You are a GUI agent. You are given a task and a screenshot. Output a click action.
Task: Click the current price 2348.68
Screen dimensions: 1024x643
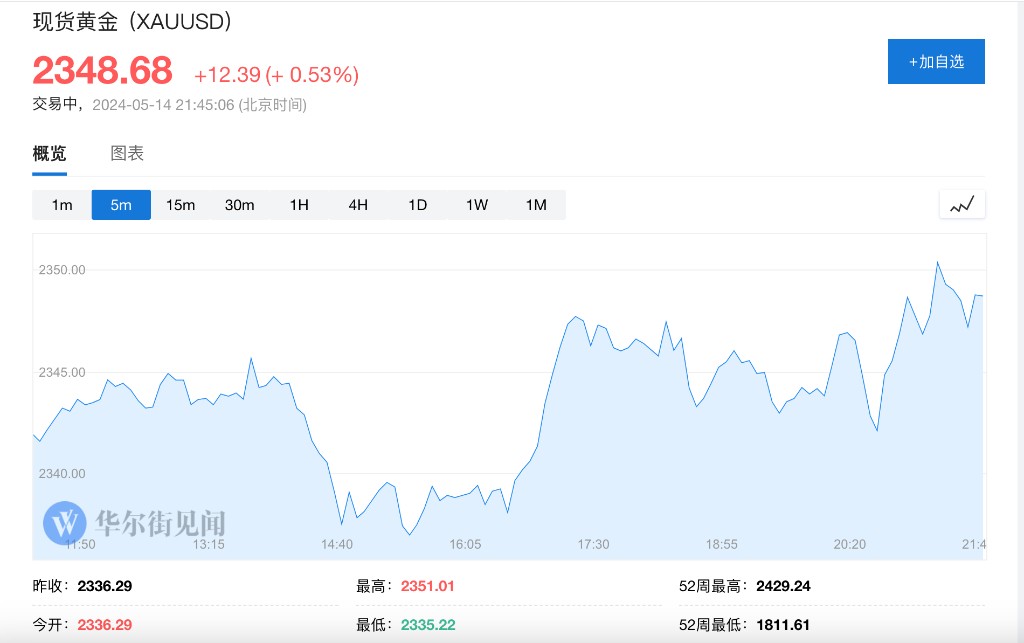[x=103, y=71]
